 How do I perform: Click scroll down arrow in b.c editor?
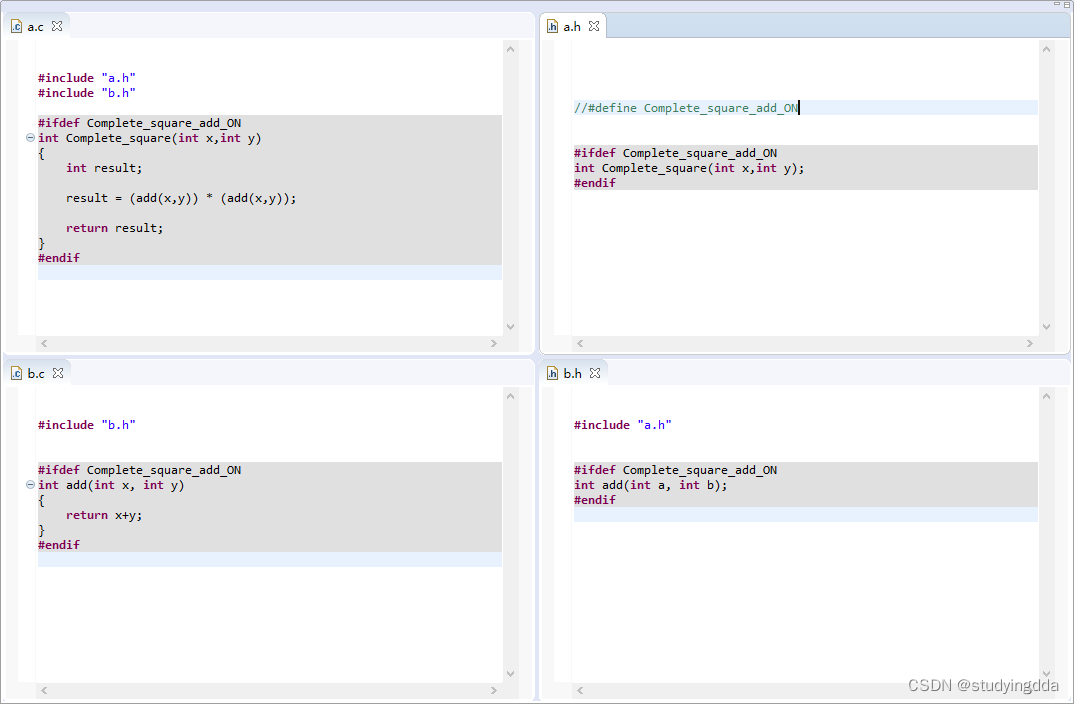tap(510, 674)
